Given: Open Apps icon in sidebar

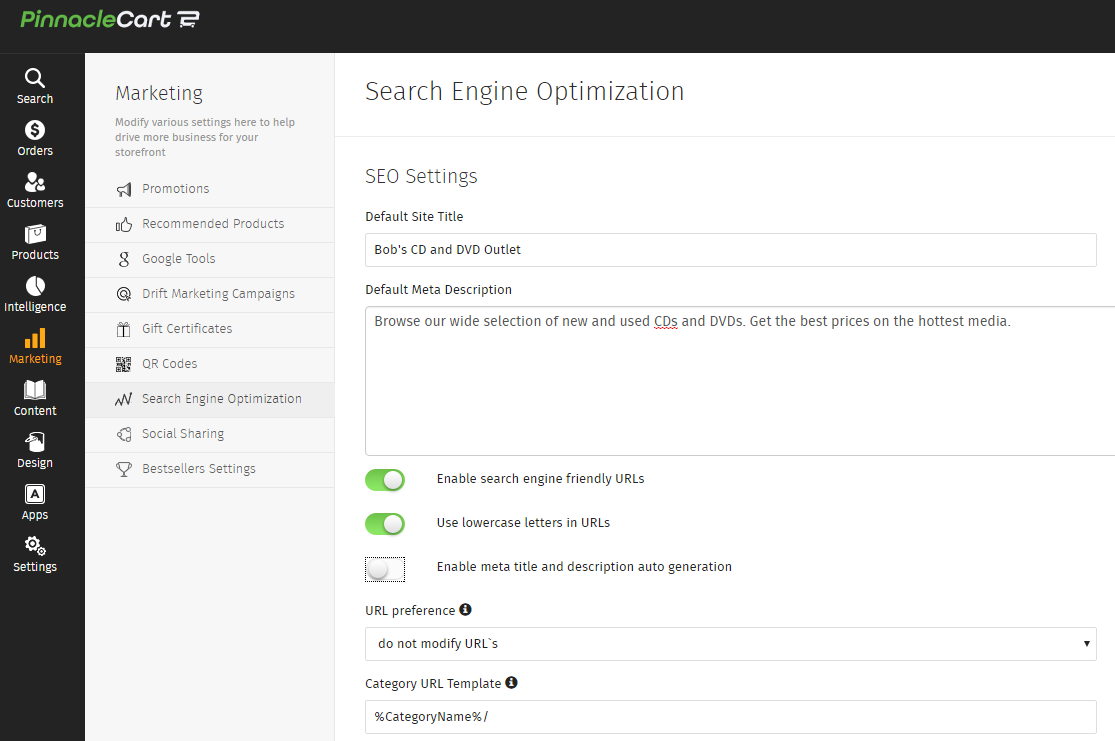Looking at the screenshot, I should coord(35,494).
